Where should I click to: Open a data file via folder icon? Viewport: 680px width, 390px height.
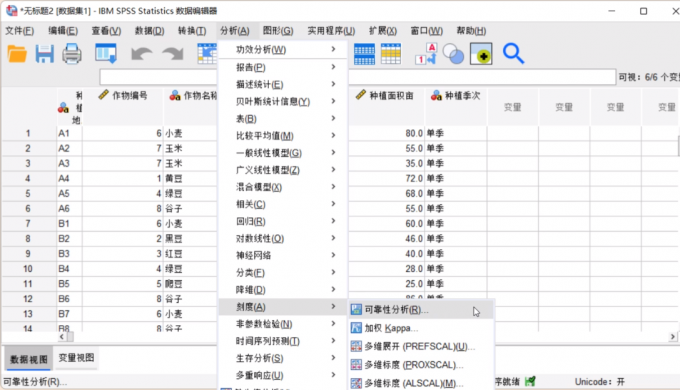click(x=17, y=54)
